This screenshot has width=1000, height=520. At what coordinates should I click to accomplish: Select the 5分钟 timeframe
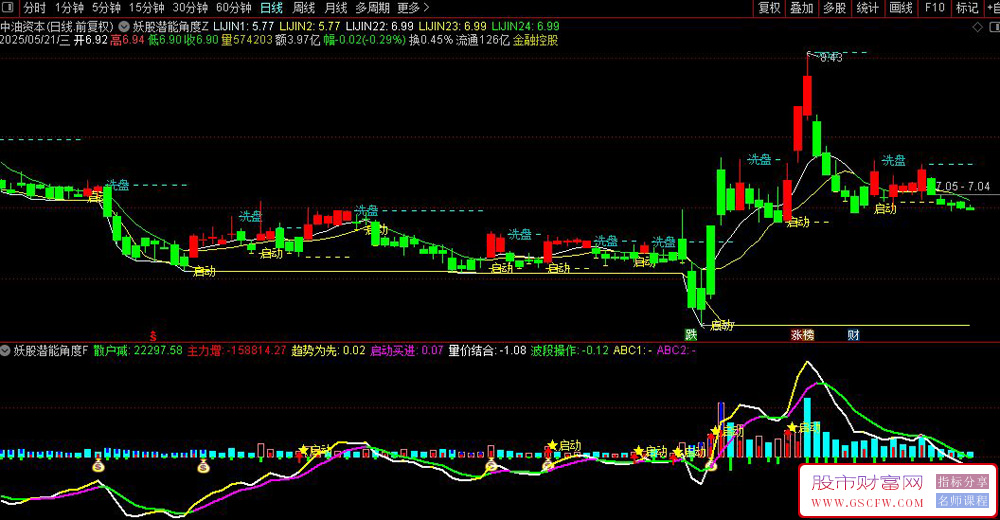pos(106,8)
